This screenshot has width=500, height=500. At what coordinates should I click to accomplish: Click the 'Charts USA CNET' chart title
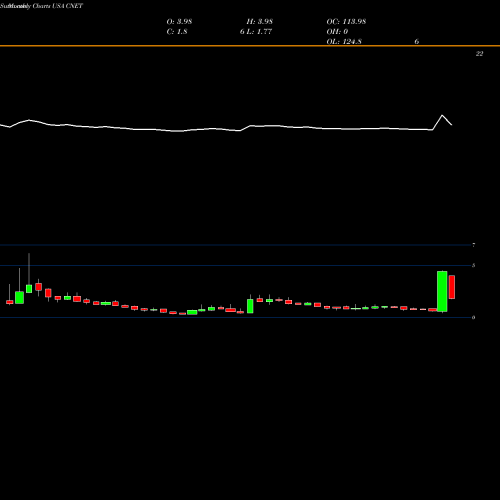point(57,6)
